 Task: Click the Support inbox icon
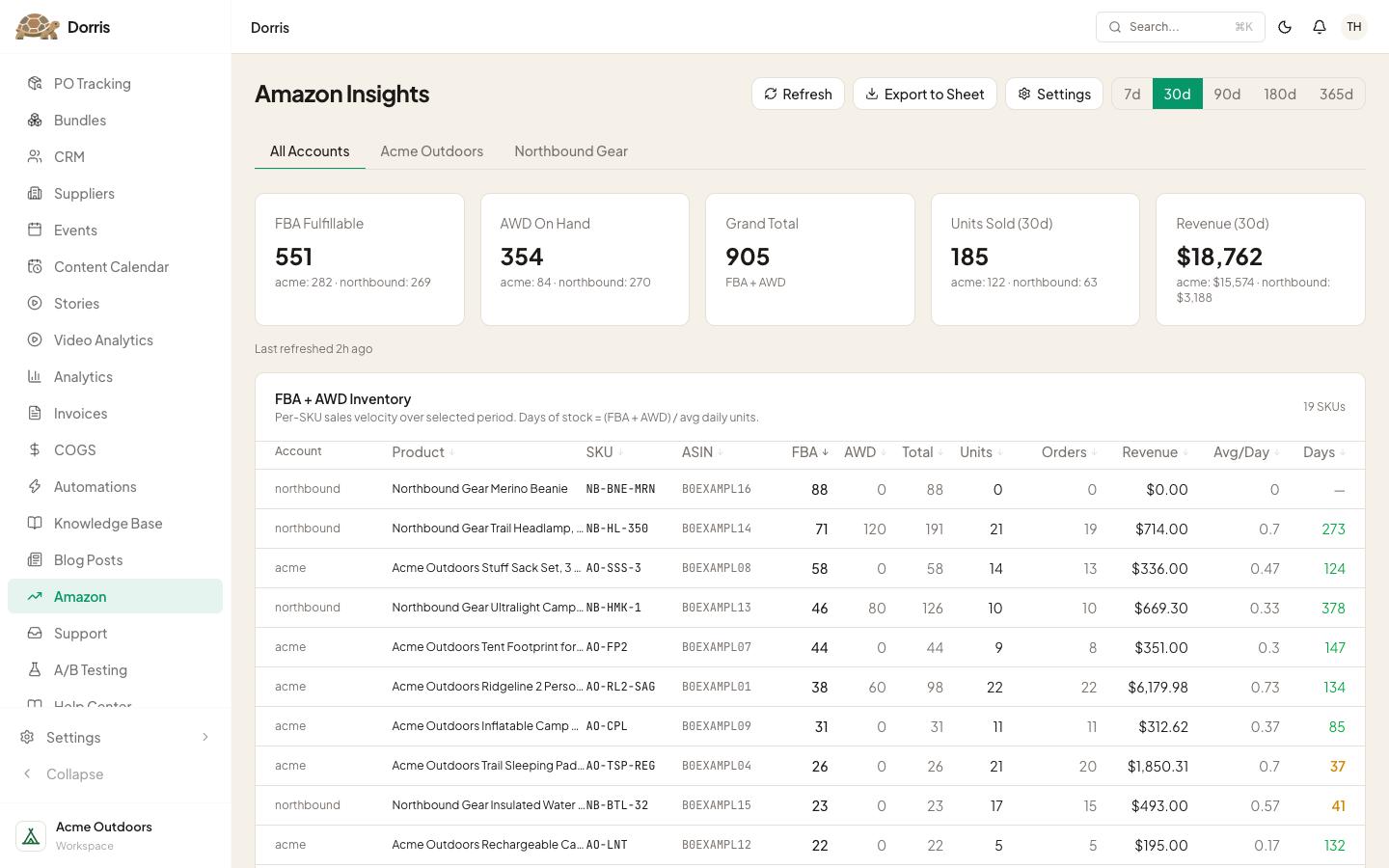(x=35, y=634)
